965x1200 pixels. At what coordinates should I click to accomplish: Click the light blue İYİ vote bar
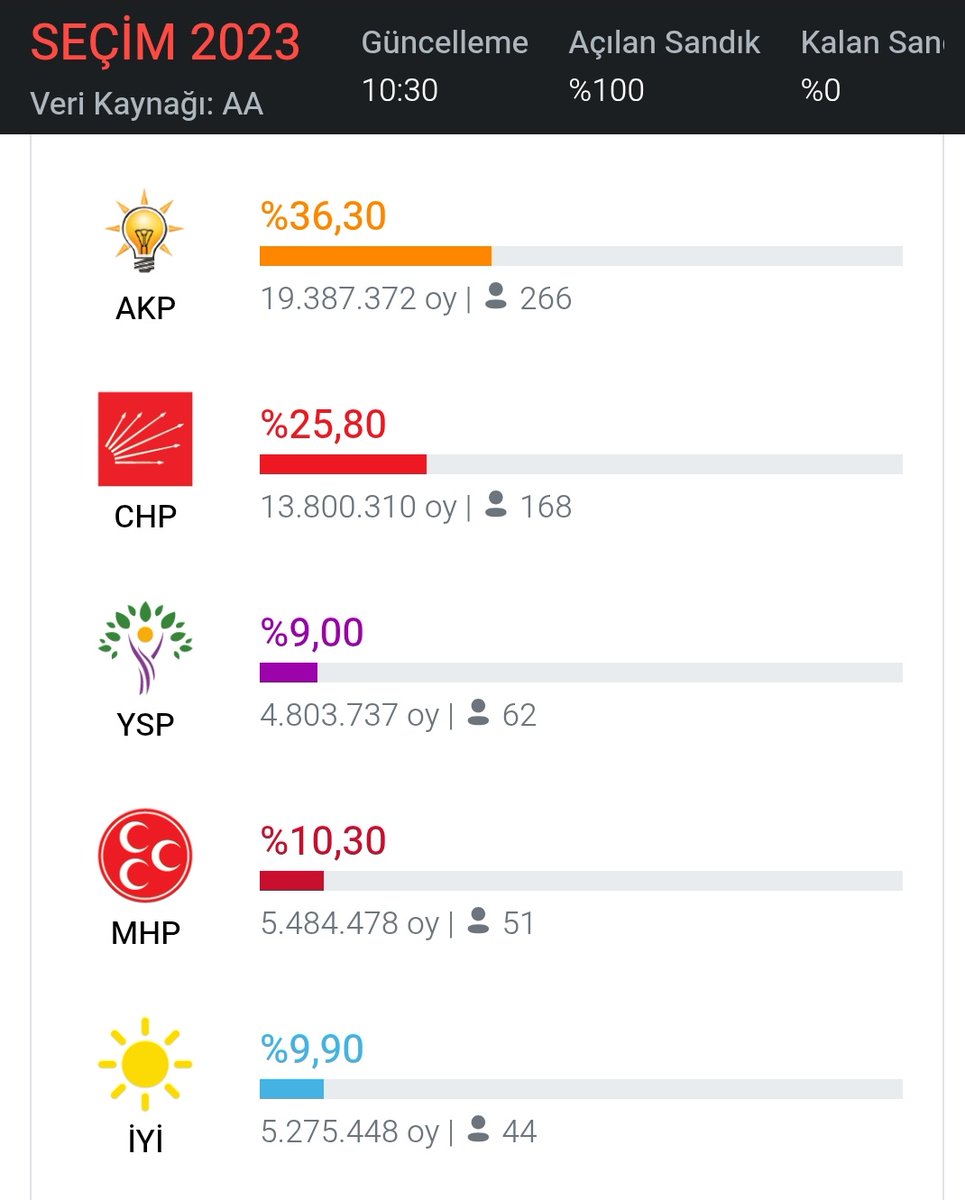(x=292, y=1089)
